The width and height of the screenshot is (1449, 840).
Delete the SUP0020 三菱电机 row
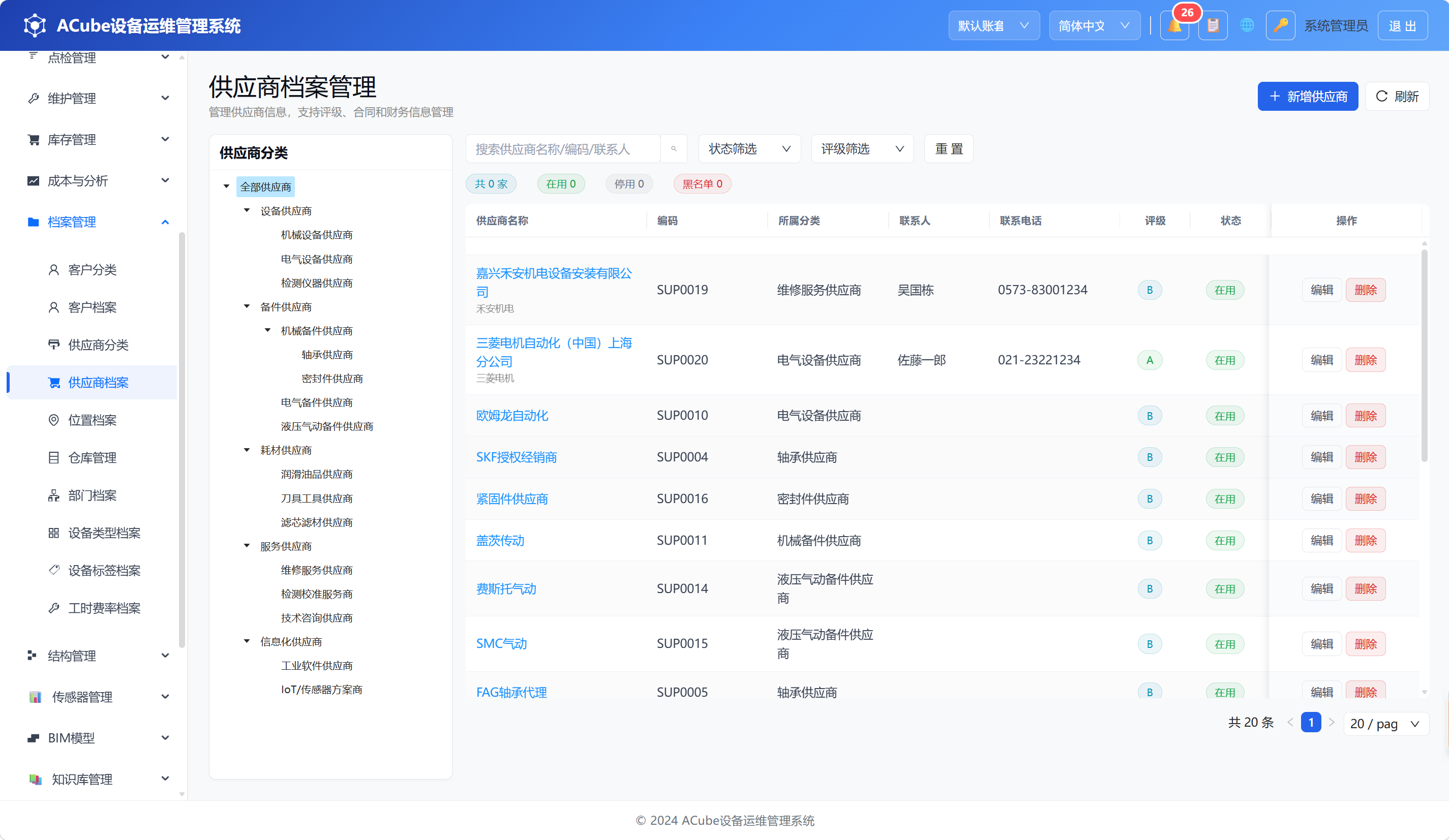(1365, 360)
